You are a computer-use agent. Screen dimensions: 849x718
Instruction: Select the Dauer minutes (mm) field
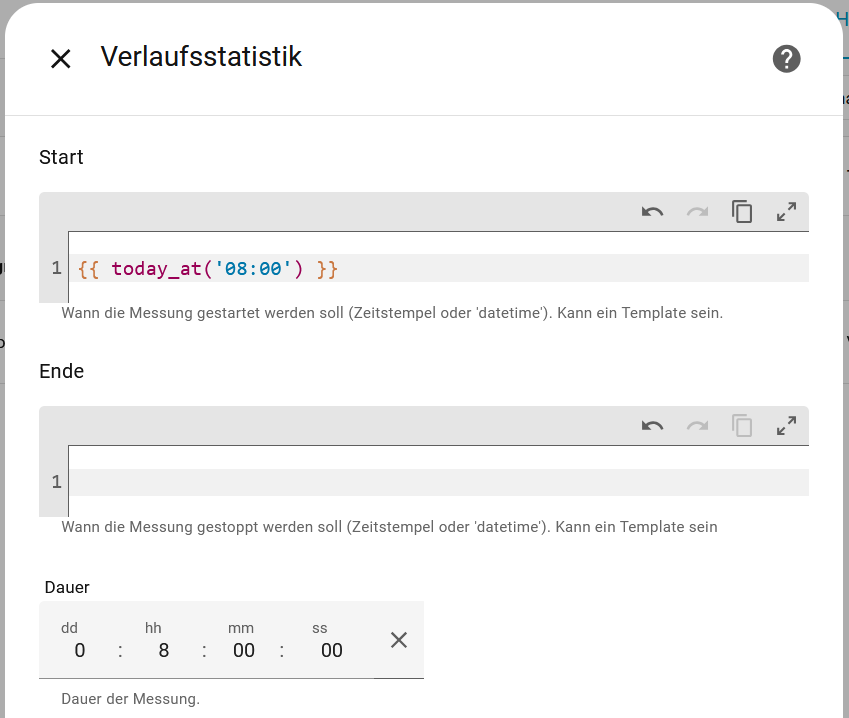(243, 650)
